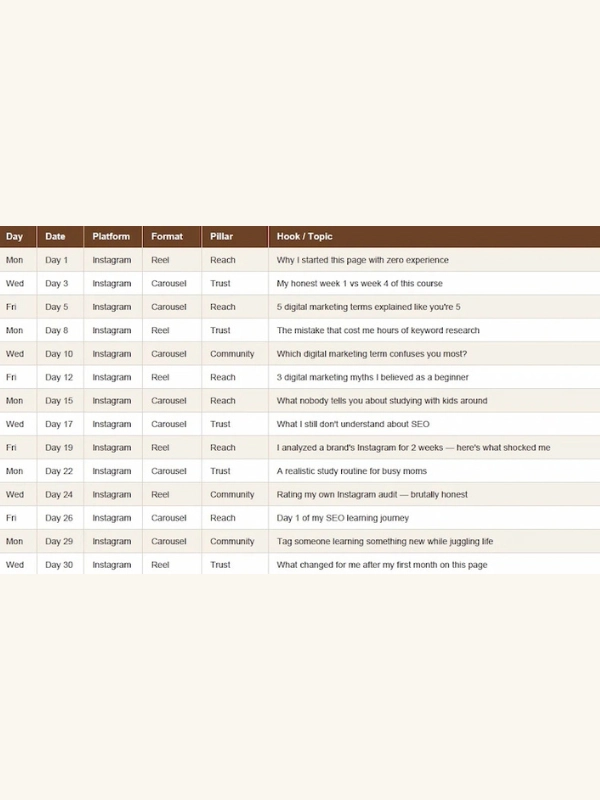
Task: Select the Community pillar cell in Day 24 row
Action: 235,494
